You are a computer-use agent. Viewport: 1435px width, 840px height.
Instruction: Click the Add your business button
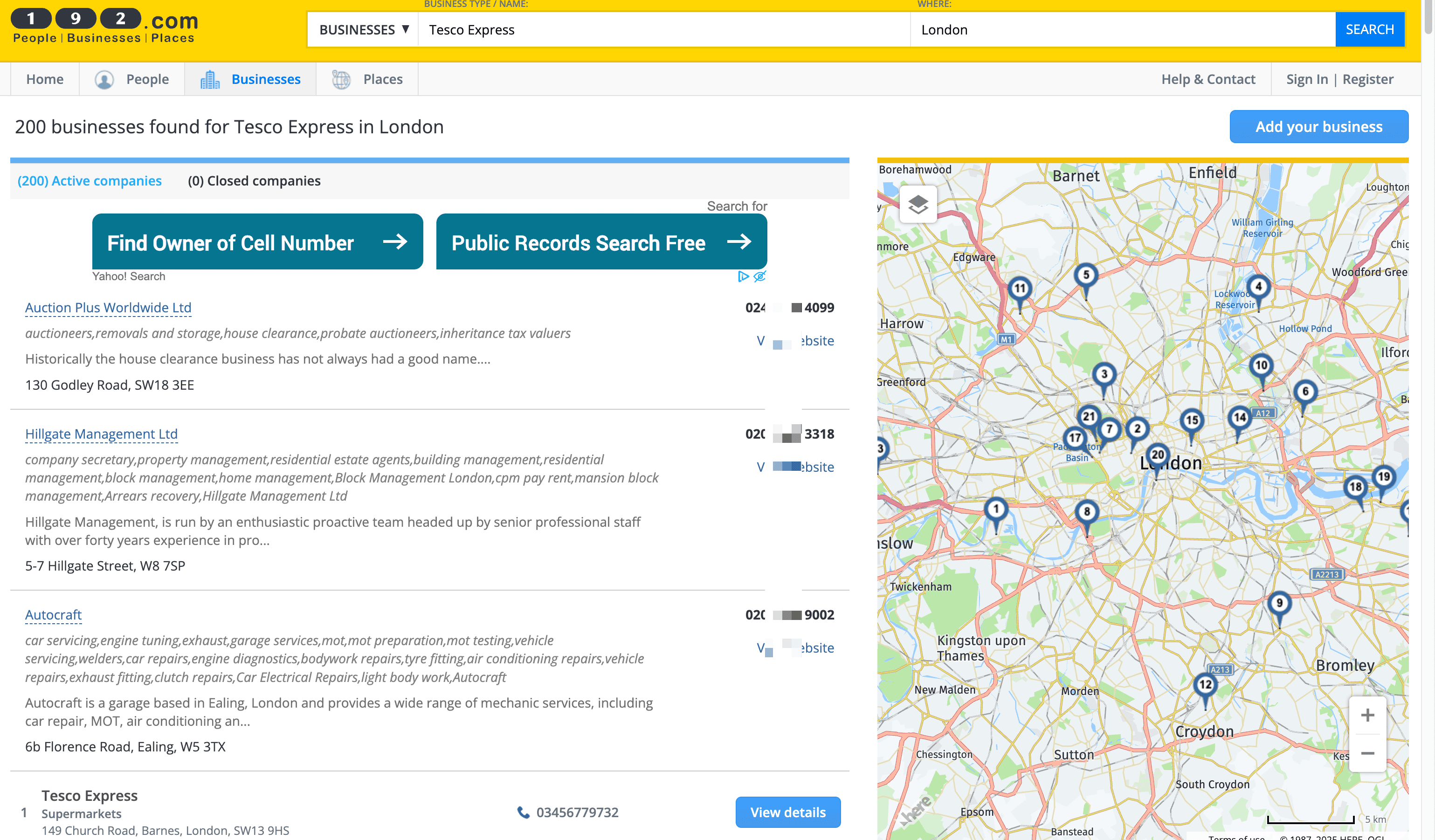click(x=1318, y=126)
